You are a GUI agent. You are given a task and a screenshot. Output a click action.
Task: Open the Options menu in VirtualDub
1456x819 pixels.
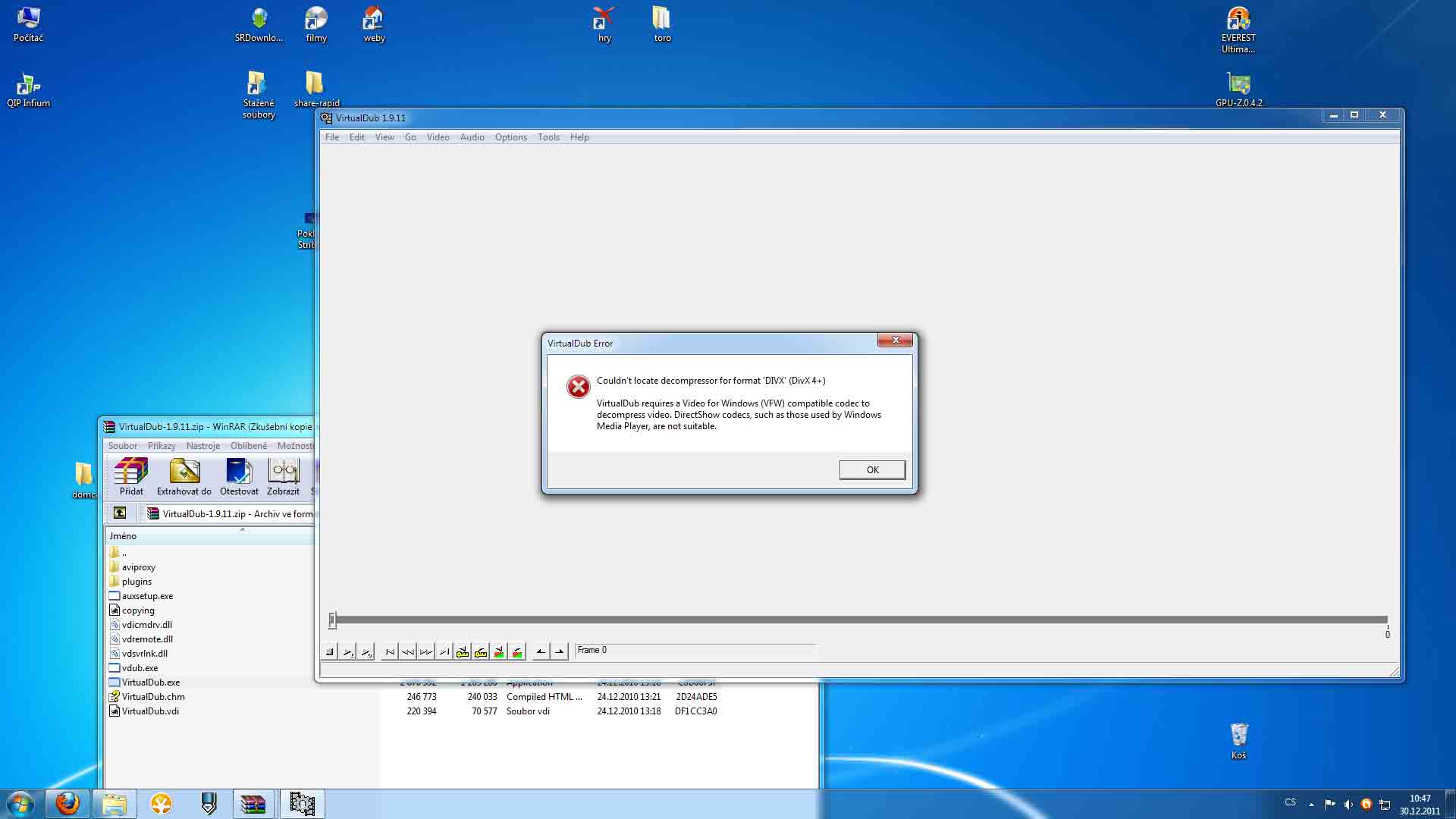coord(510,137)
